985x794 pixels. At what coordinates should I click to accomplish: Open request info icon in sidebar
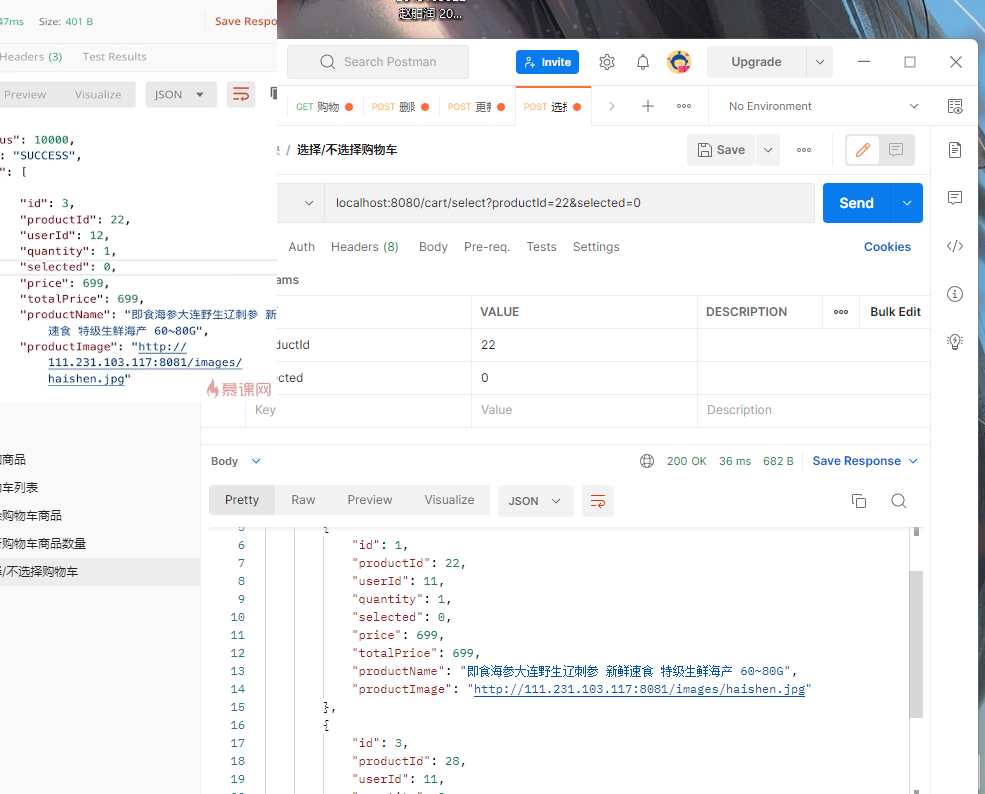[x=955, y=293]
